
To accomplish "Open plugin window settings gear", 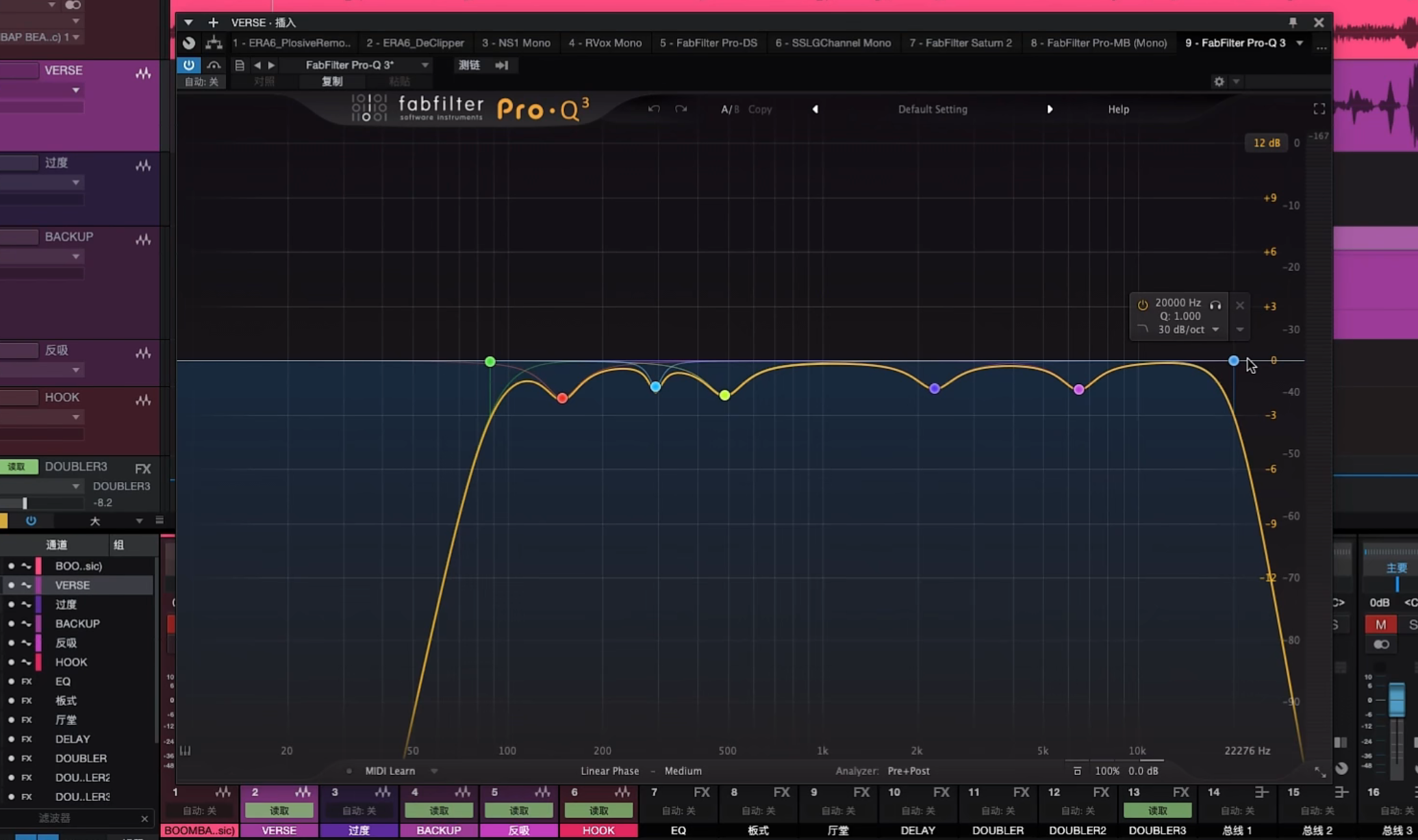I will tap(1219, 81).
